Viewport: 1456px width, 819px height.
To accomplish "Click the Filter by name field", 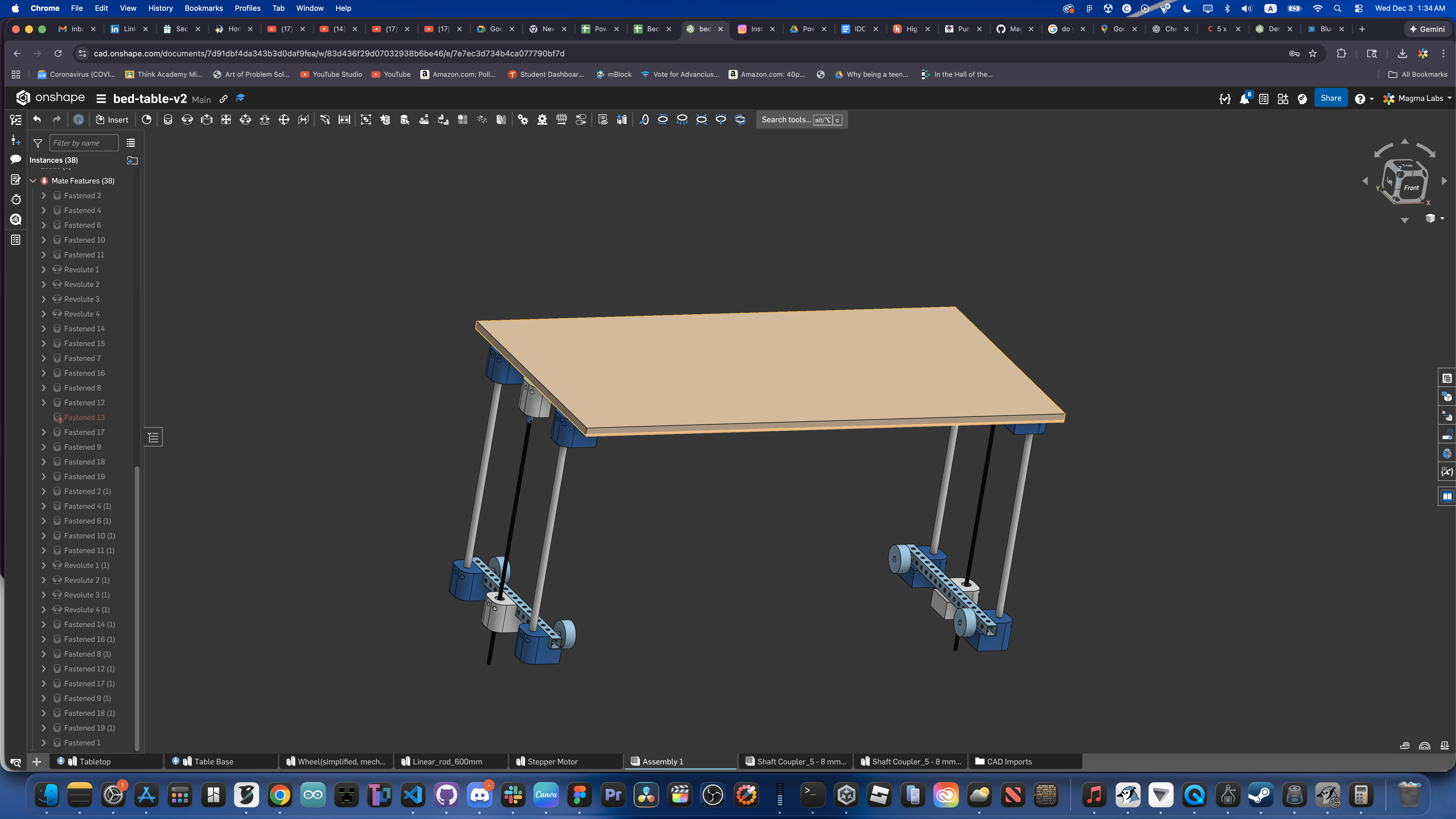I will pos(84,142).
